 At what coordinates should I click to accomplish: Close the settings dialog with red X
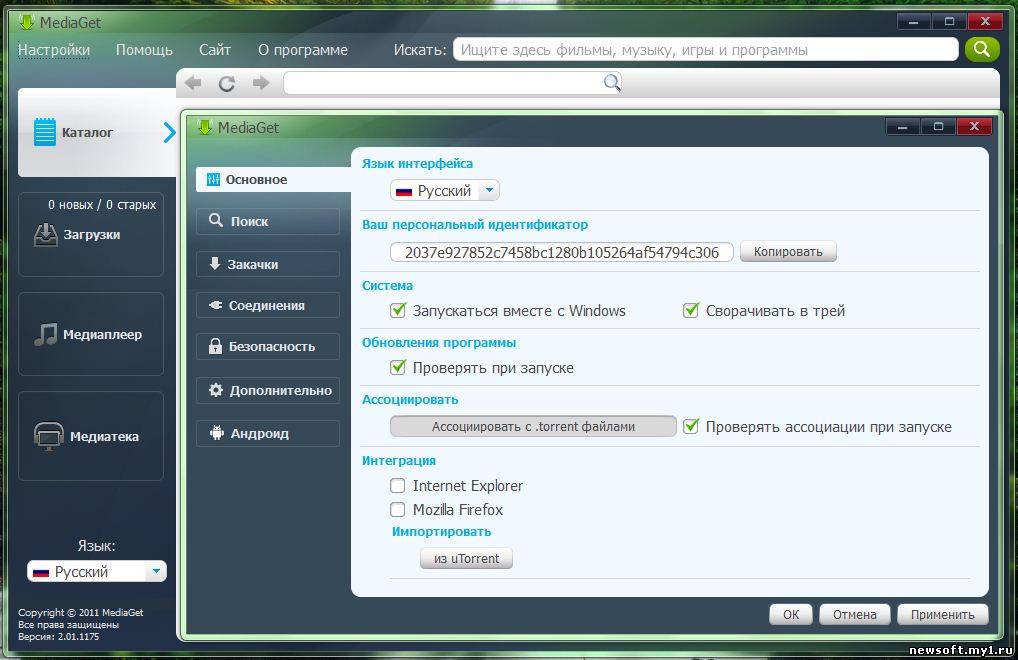pos(974,126)
